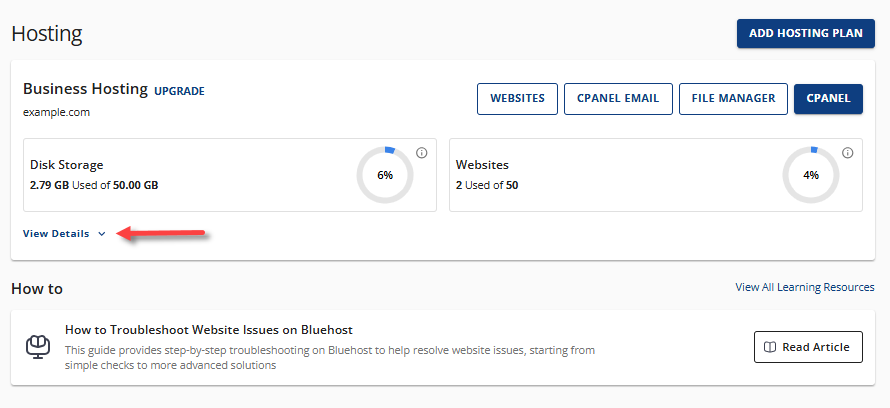890x408 pixels.
Task: Open the dark blue CPANEL button
Action: [x=827, y=98]
